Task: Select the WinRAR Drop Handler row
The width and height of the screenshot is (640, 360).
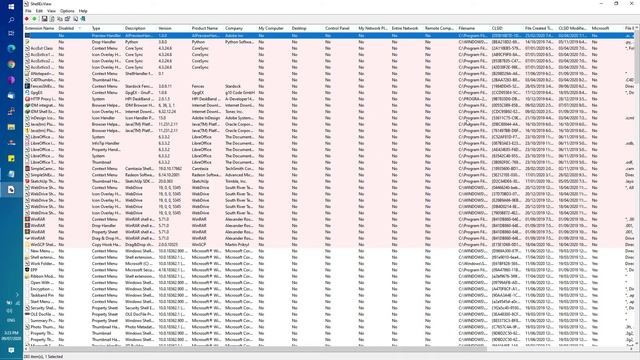Action: coord(329,225)
